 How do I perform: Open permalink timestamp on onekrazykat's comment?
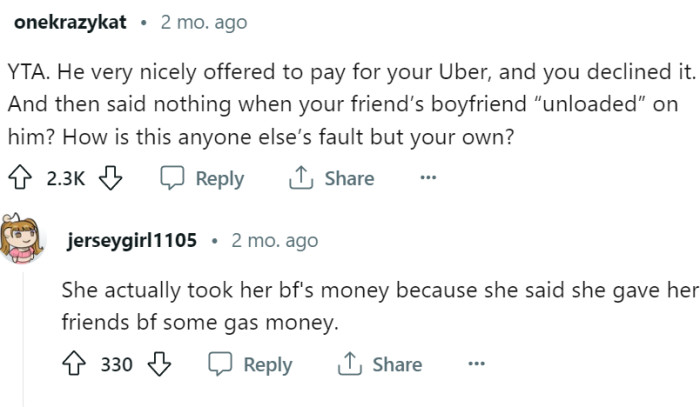203,22
